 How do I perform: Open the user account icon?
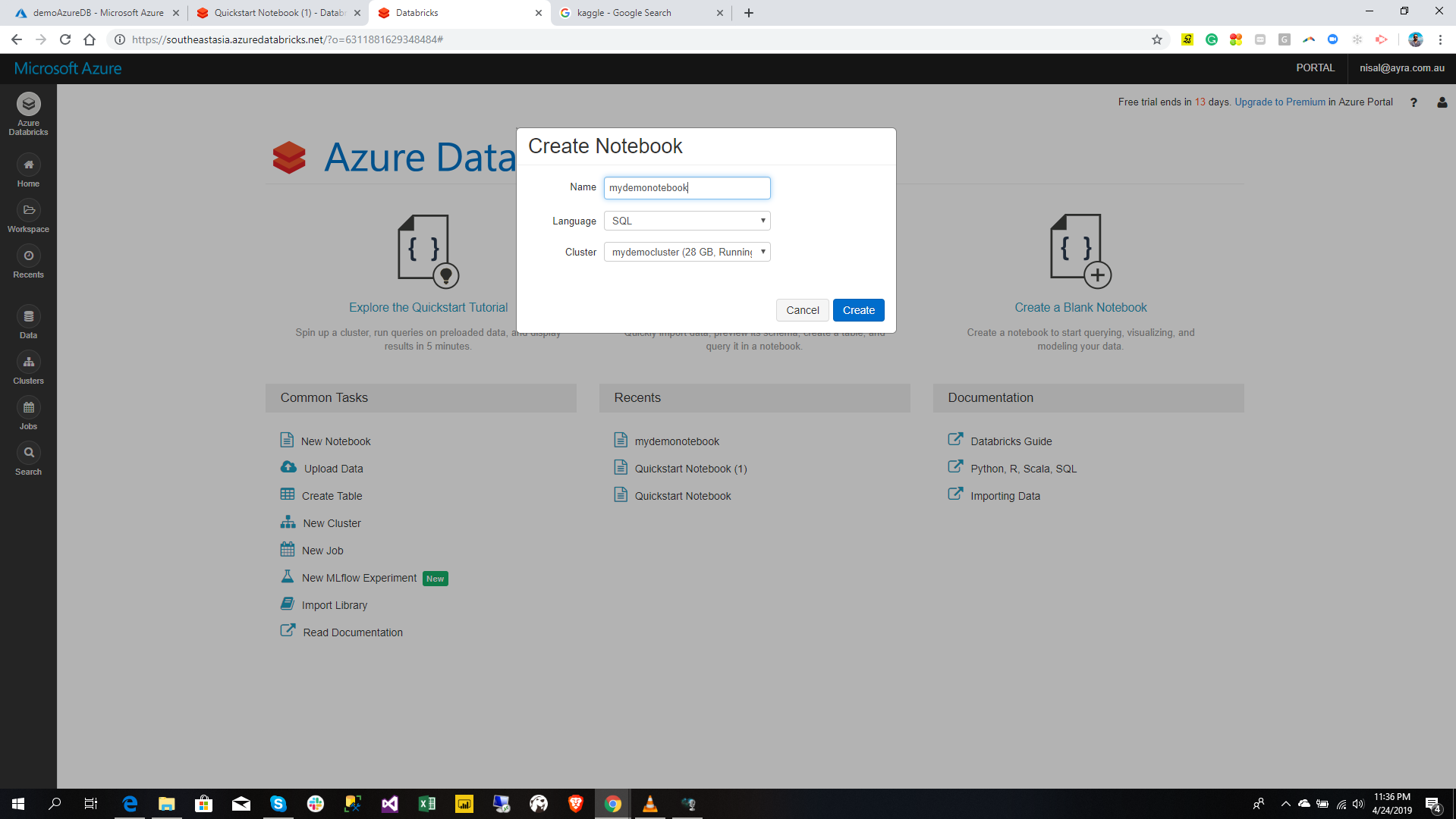[1442, 102]
